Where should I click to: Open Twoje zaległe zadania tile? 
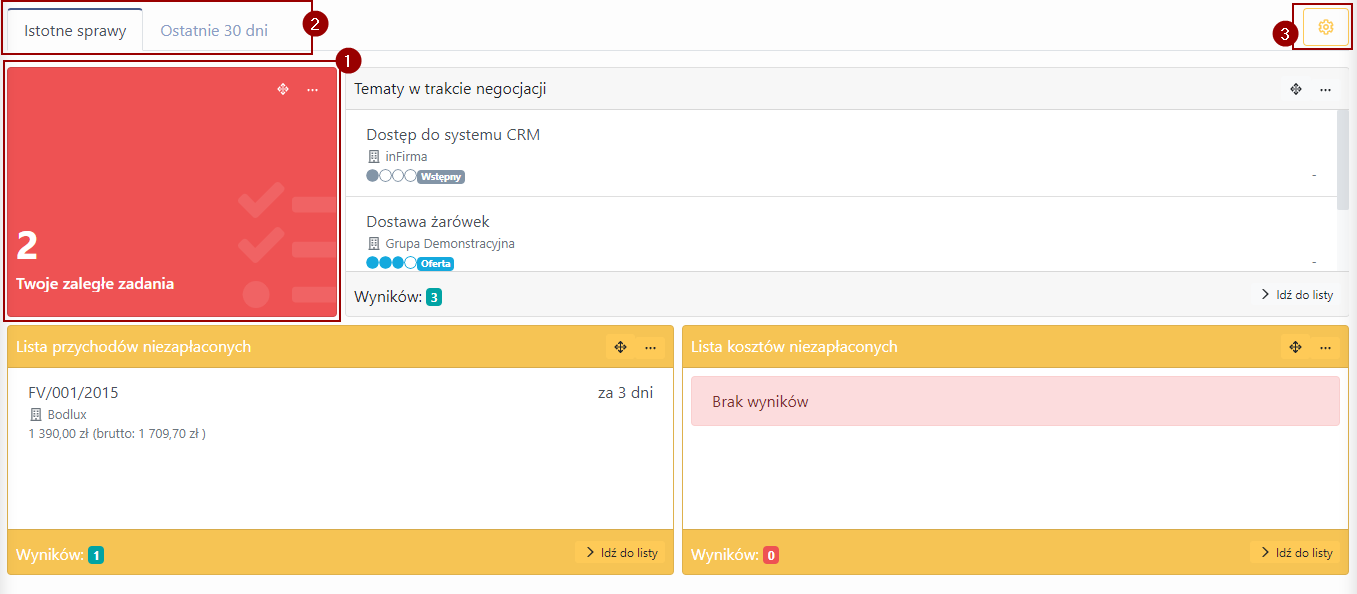[x=172, y=192]
